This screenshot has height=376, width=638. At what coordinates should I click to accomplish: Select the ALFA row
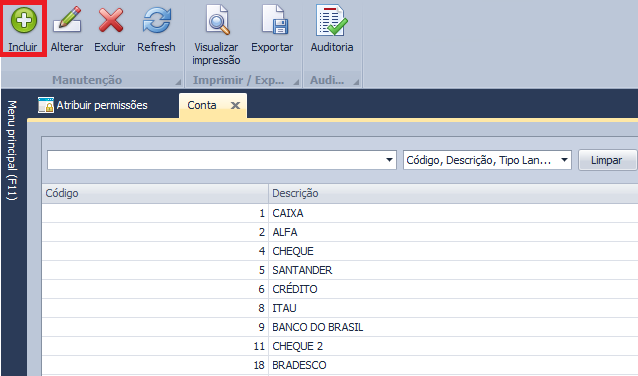point(340,232)
